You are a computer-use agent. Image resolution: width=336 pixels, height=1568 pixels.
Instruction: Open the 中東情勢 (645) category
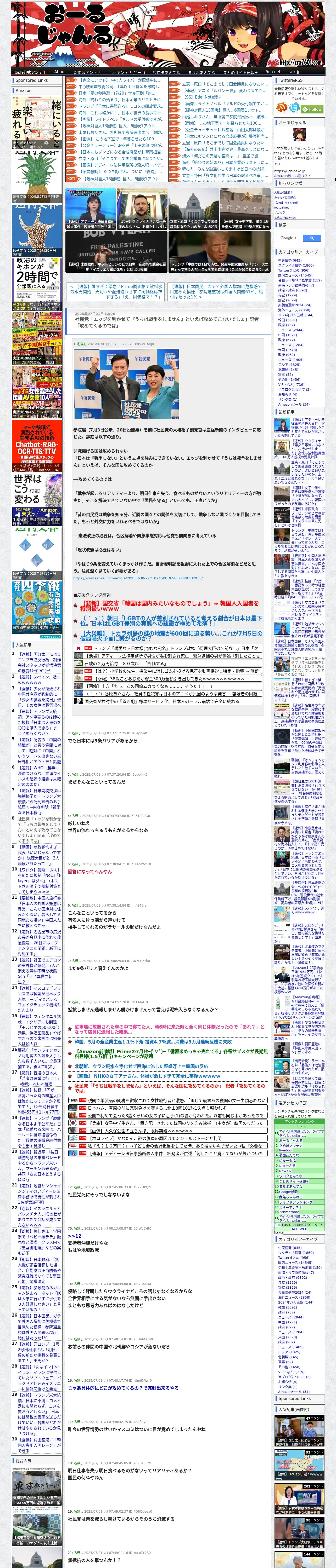point(290,261)
